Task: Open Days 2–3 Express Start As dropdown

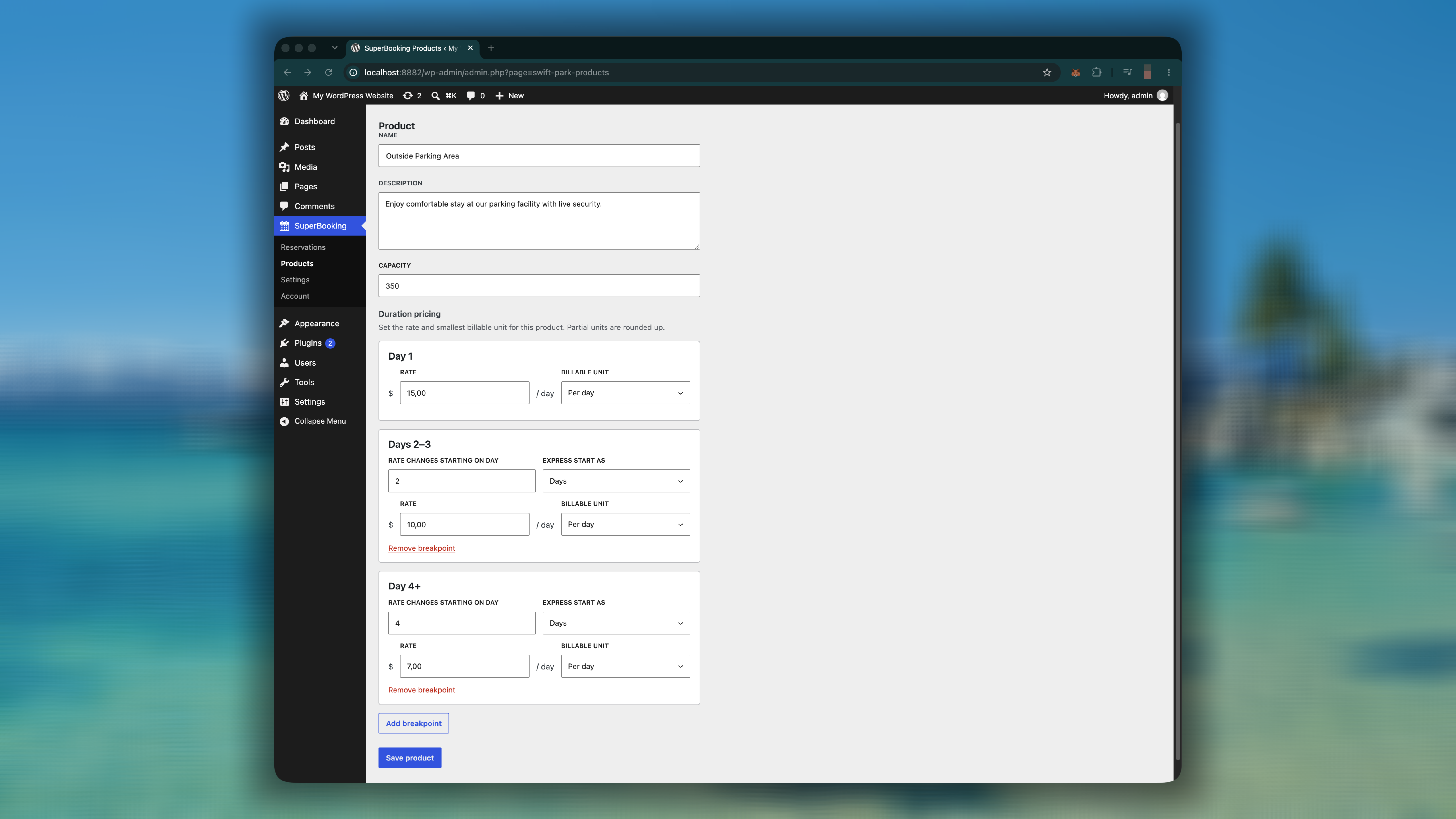Action: point(616,481)
